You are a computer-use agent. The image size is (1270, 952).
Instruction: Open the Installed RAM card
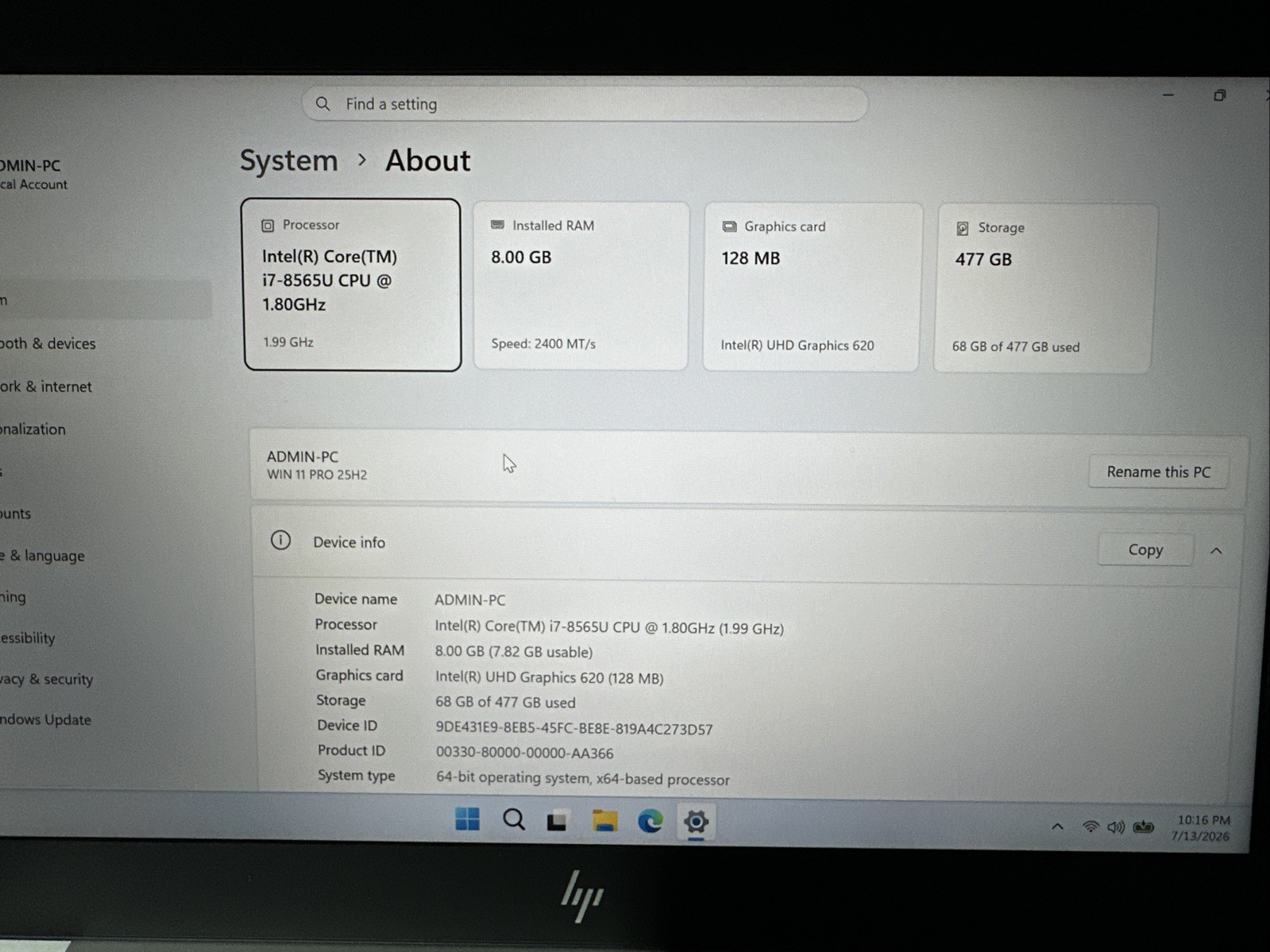tap(581, 286)
